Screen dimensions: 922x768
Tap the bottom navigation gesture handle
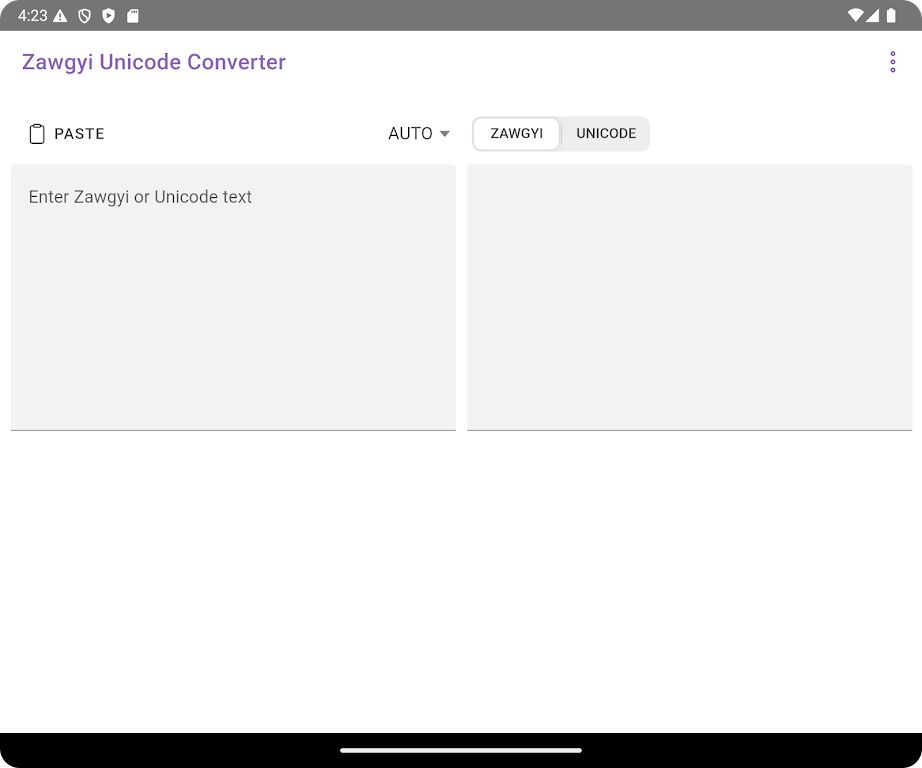coord(461,750)
